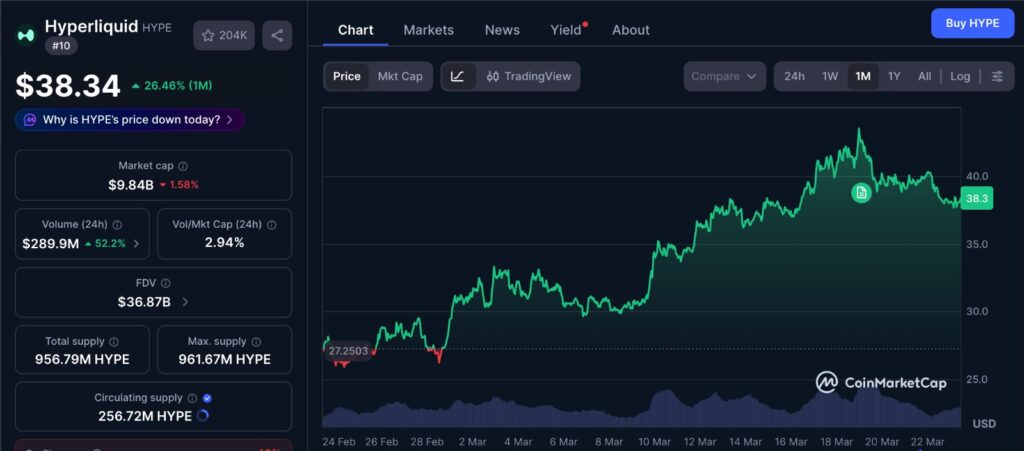Image resolution: width=1024 pixels, height=451 pixels.
Task: Open the share icon button
Action: [277, 35]
